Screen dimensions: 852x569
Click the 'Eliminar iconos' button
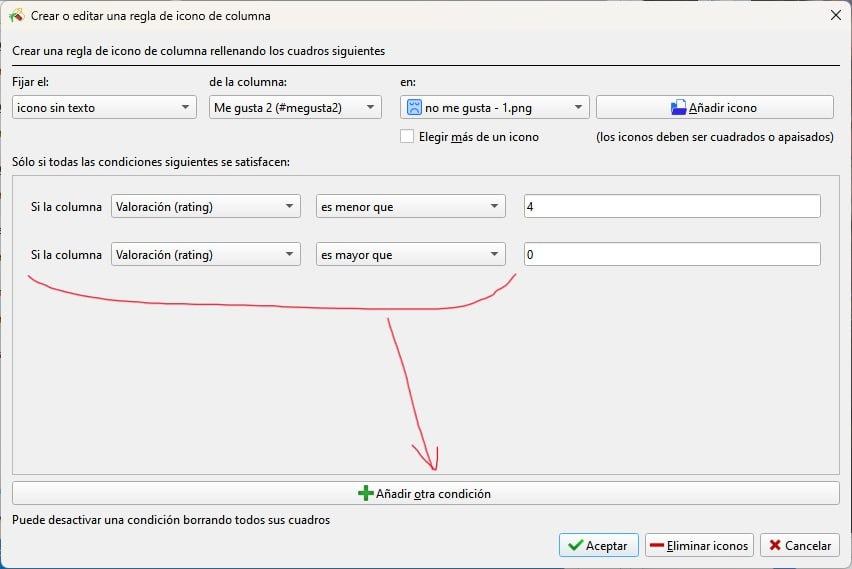699,545
